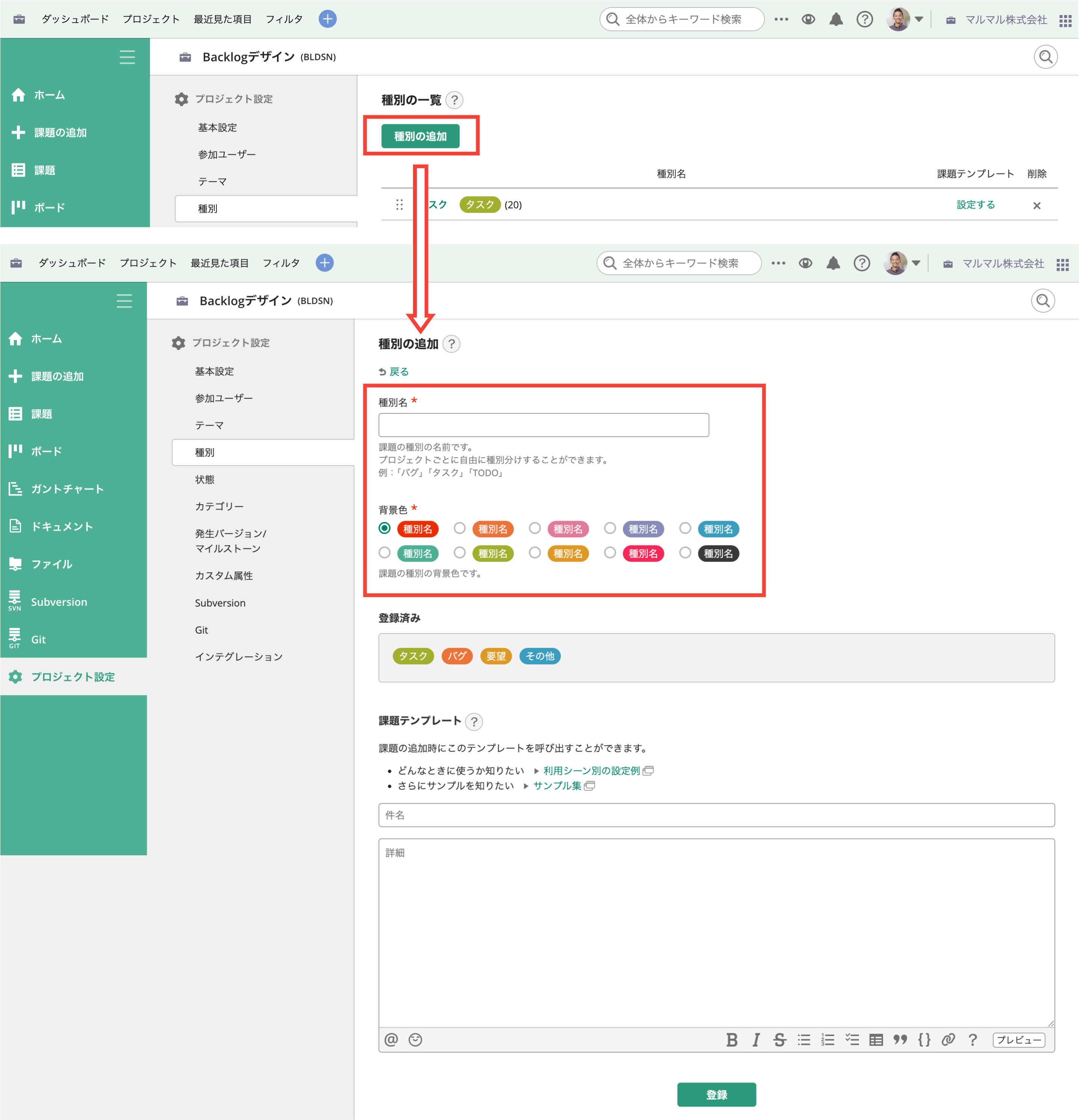Click 設定する link for タスク template
The image size is (1079, 1120).
point(976,204)
